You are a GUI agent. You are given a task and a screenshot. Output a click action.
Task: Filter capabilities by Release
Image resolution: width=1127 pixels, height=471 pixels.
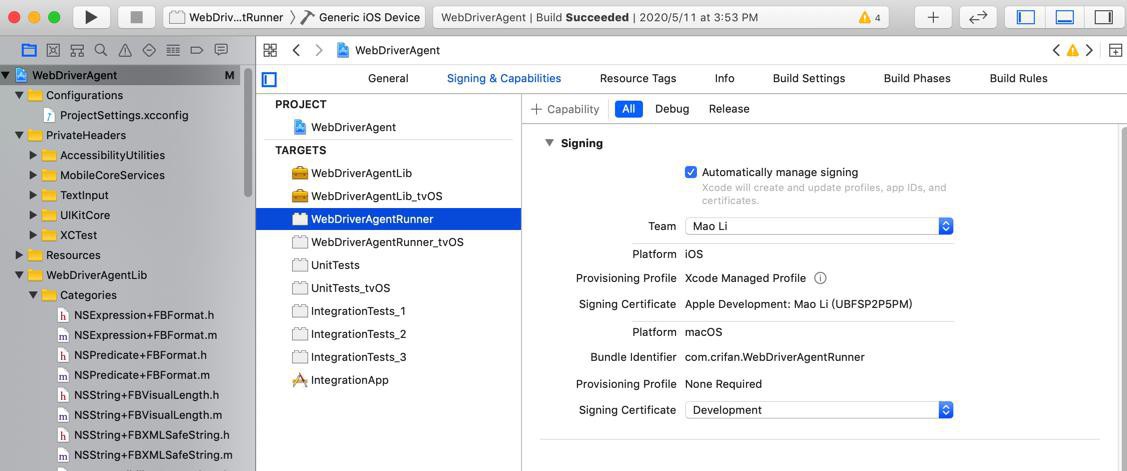[x=729, y=109]
